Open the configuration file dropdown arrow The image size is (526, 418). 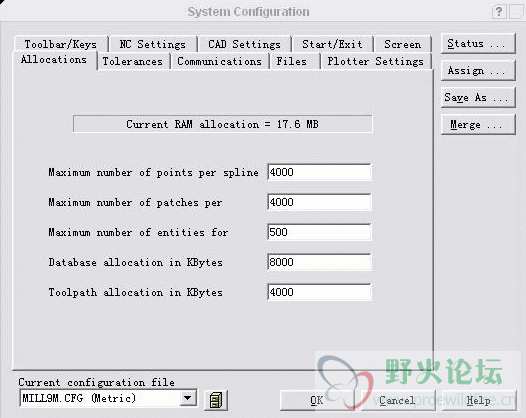[188, 398]
